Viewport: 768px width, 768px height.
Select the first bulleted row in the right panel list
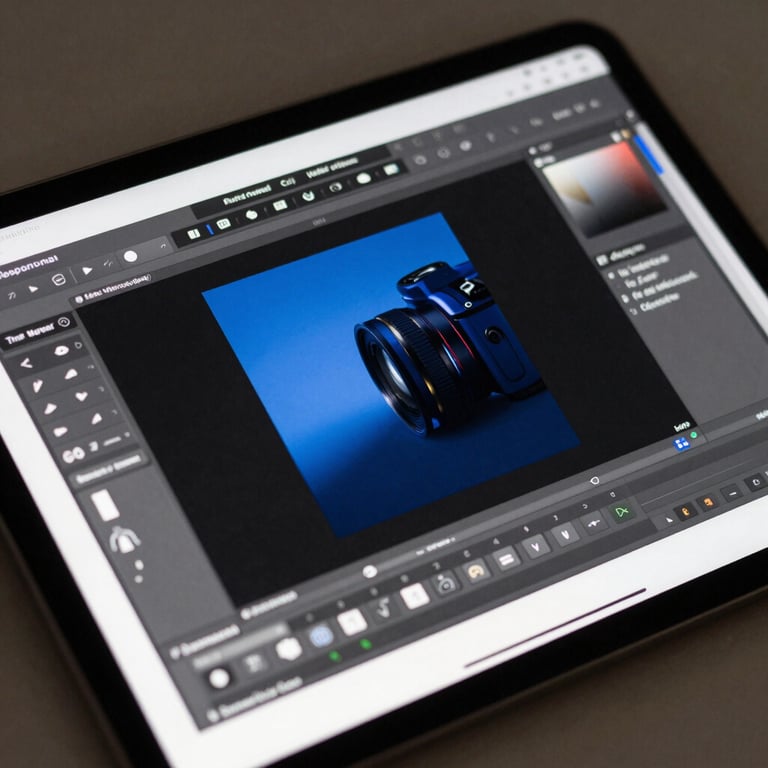638,267
